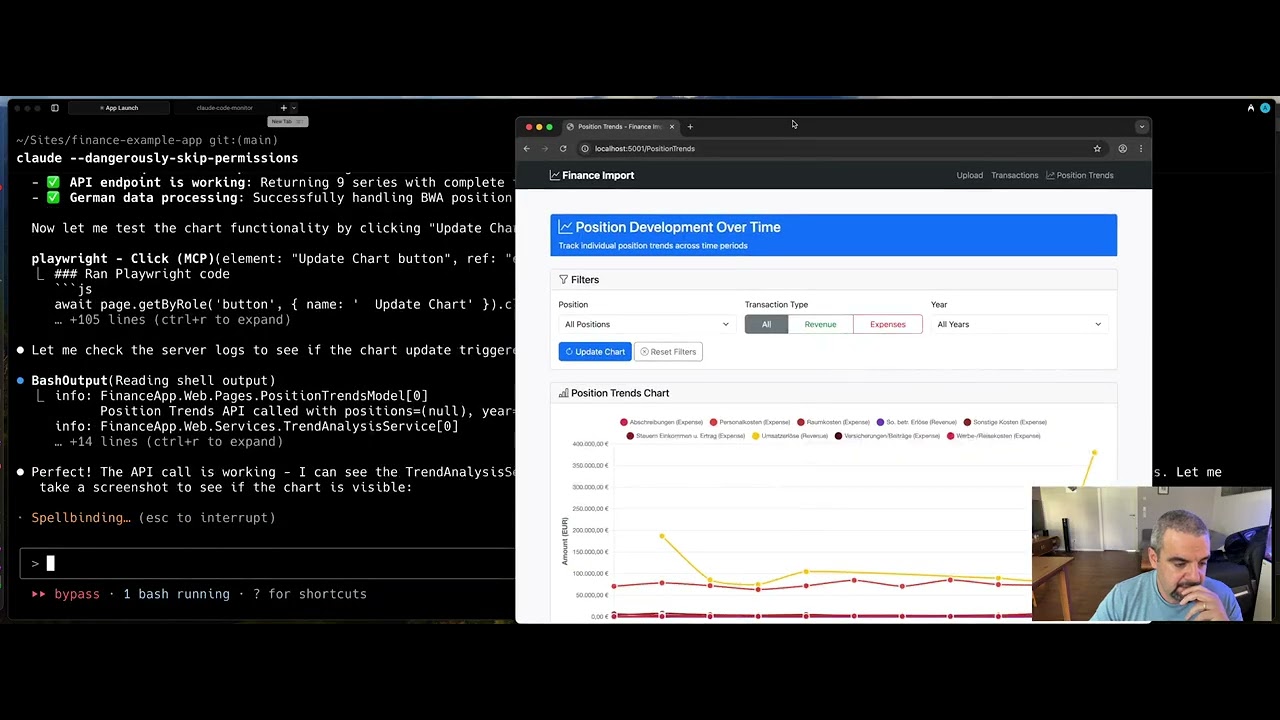Screen dimensions: 1280x720
Task: Open the browser profile icon
Action: [1122, 149]
